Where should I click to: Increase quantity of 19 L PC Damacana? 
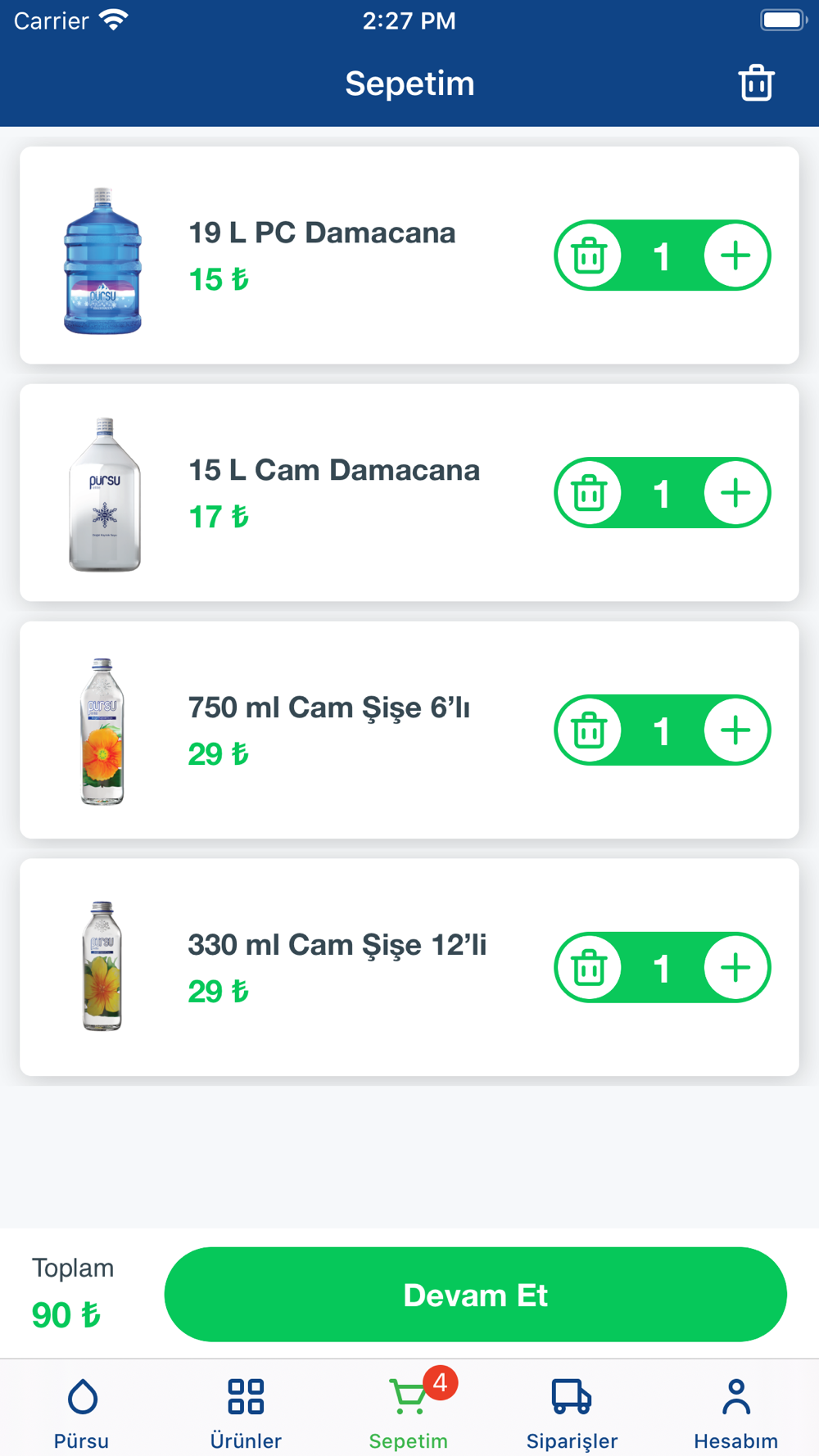735,255
